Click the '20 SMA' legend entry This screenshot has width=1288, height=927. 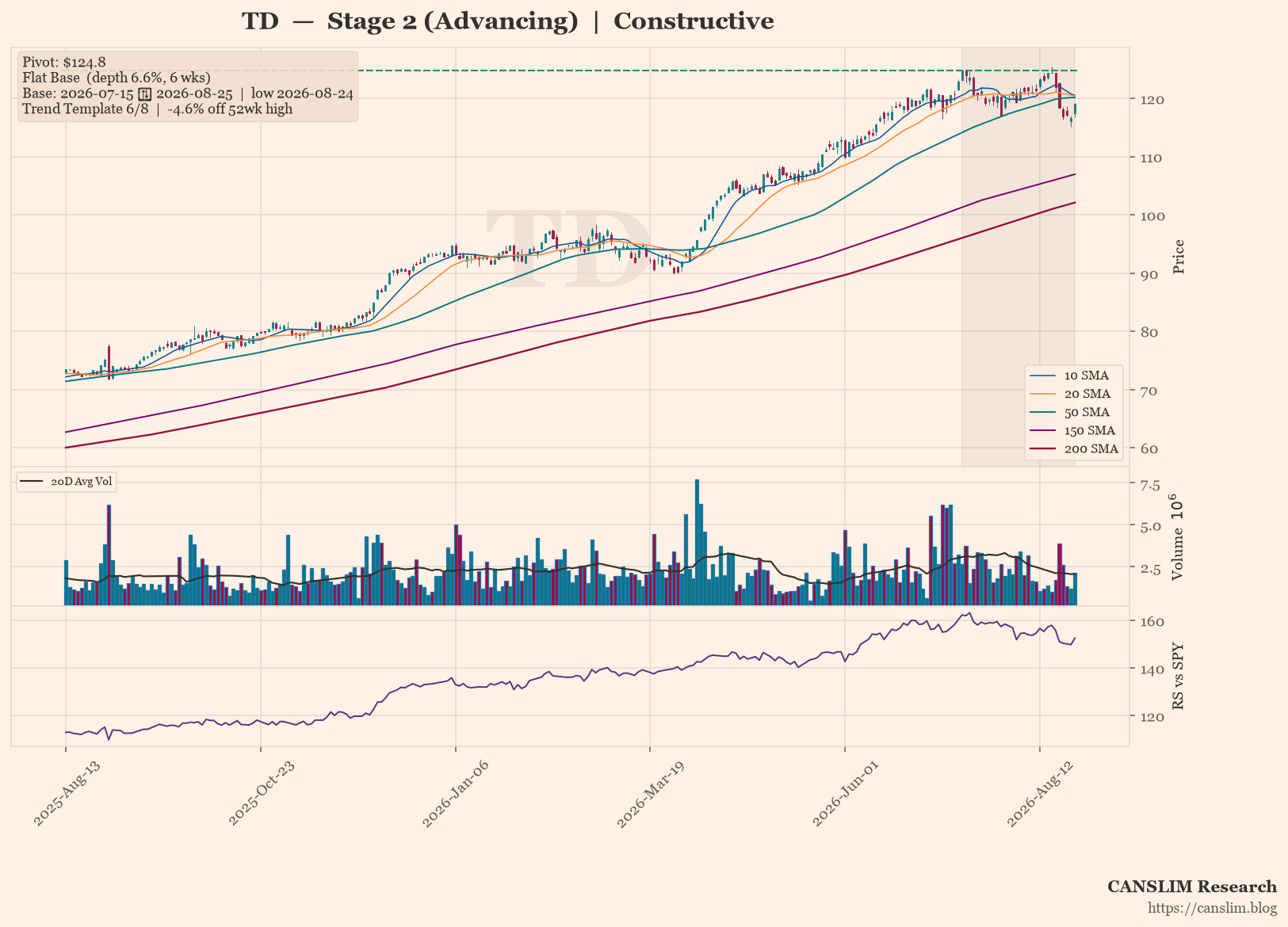[x=1072, y=394]
